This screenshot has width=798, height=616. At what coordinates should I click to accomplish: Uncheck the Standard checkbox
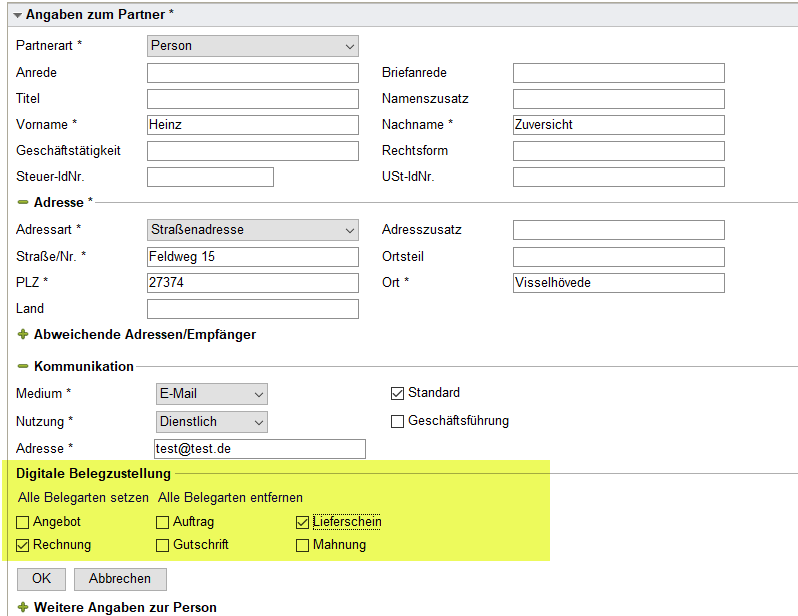click(397, 394)
